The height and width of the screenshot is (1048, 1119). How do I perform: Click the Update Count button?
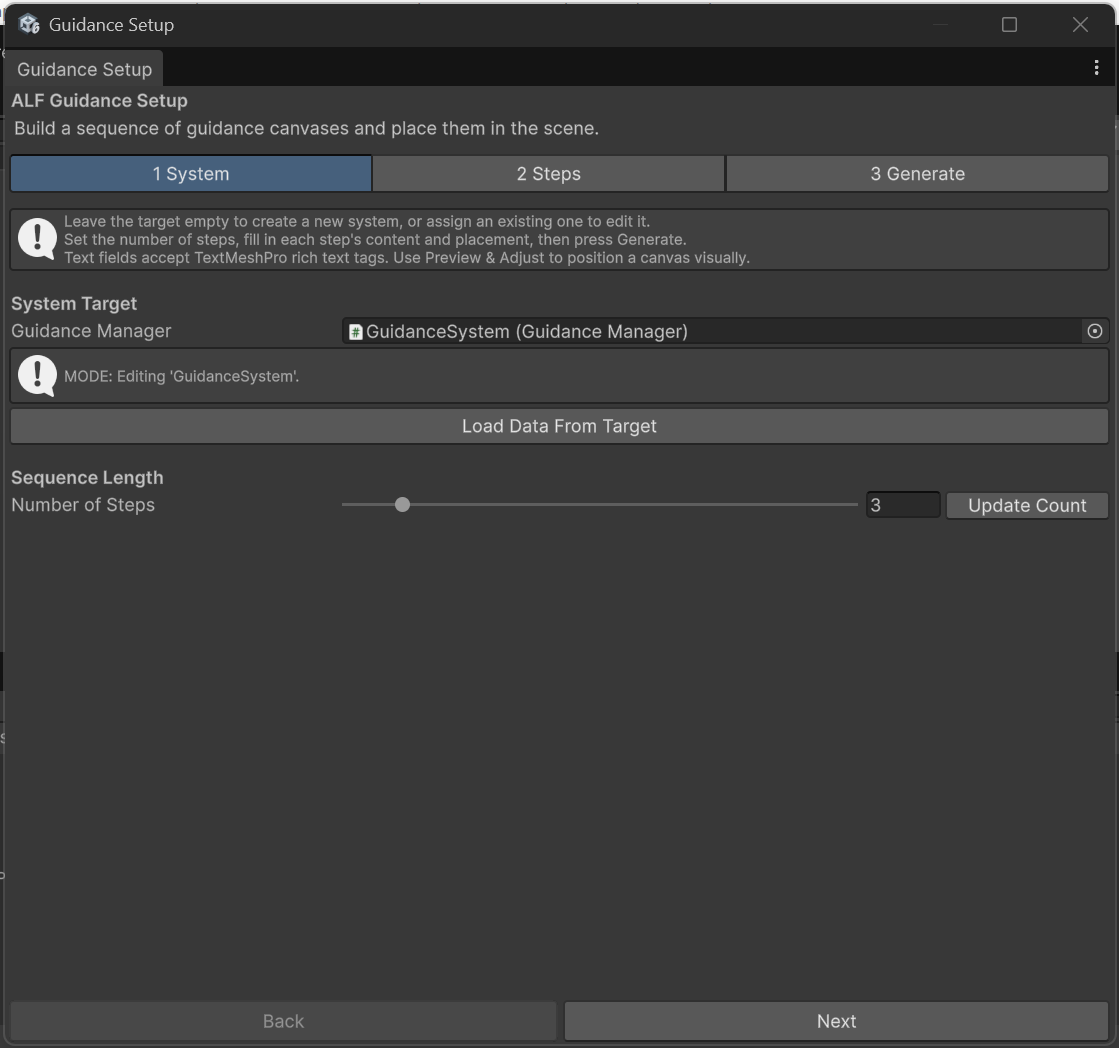(1027, 505)
